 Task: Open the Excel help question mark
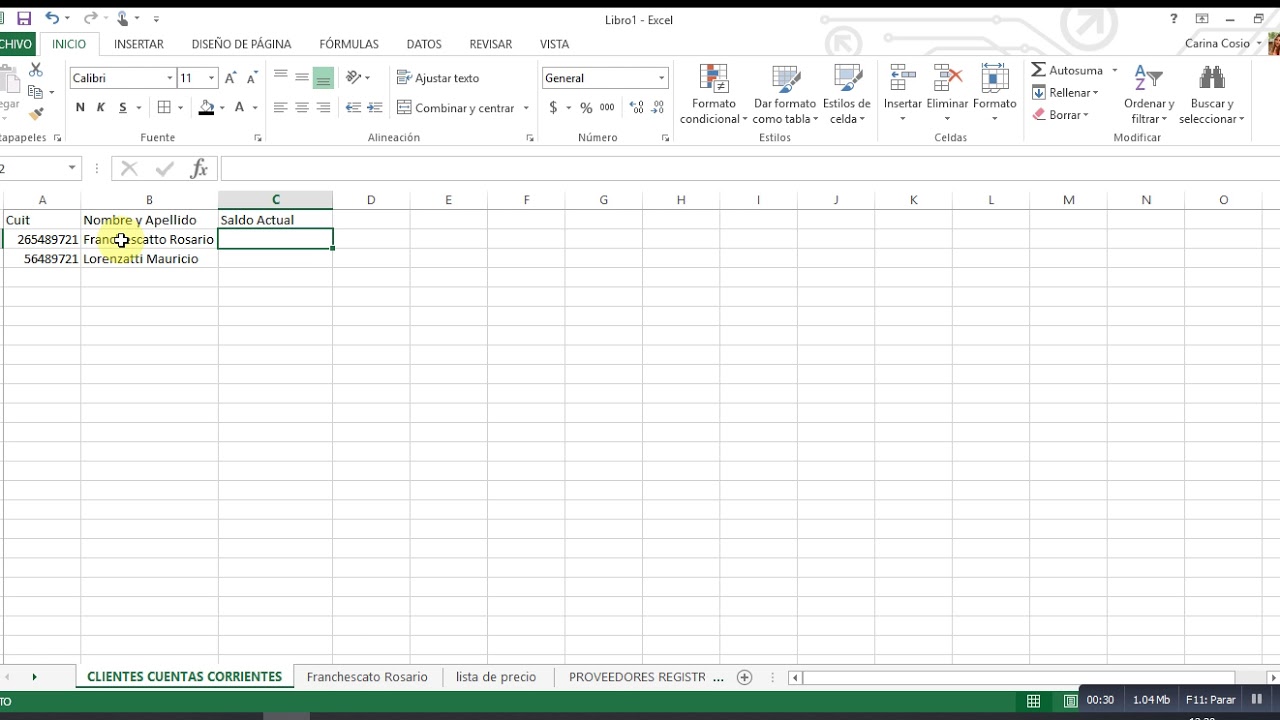click(x=1174, y=19)
